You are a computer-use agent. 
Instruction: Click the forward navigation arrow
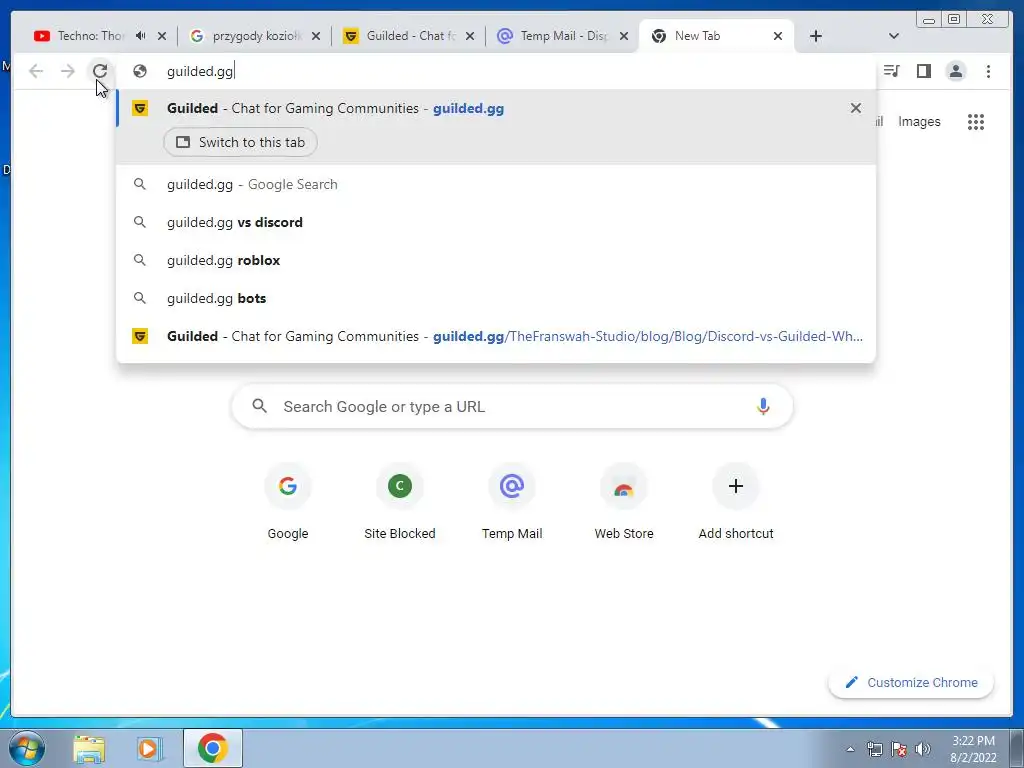click(68, 71)
